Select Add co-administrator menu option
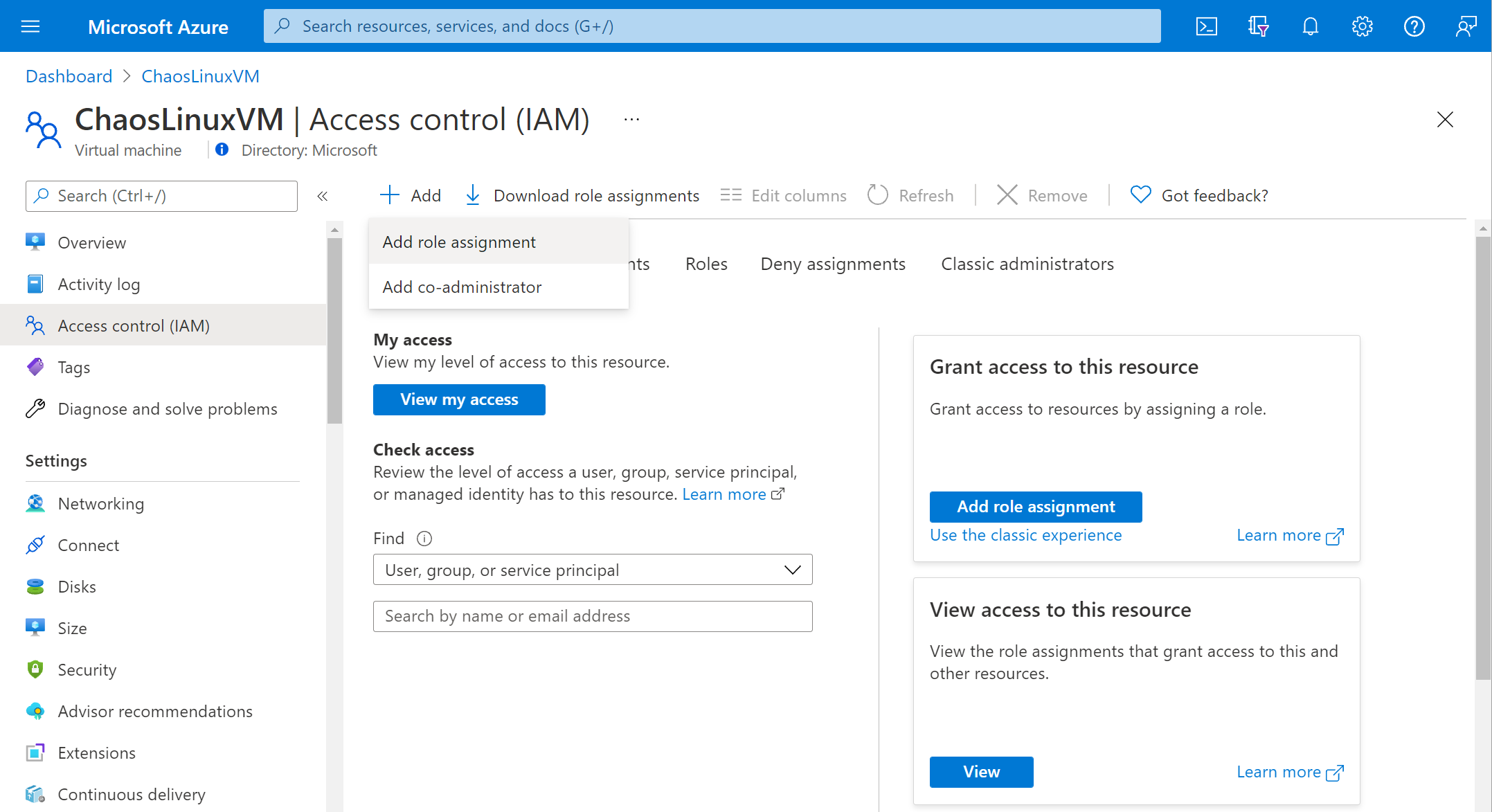Viewport: 1492px width, 812px height. (461, 287)
